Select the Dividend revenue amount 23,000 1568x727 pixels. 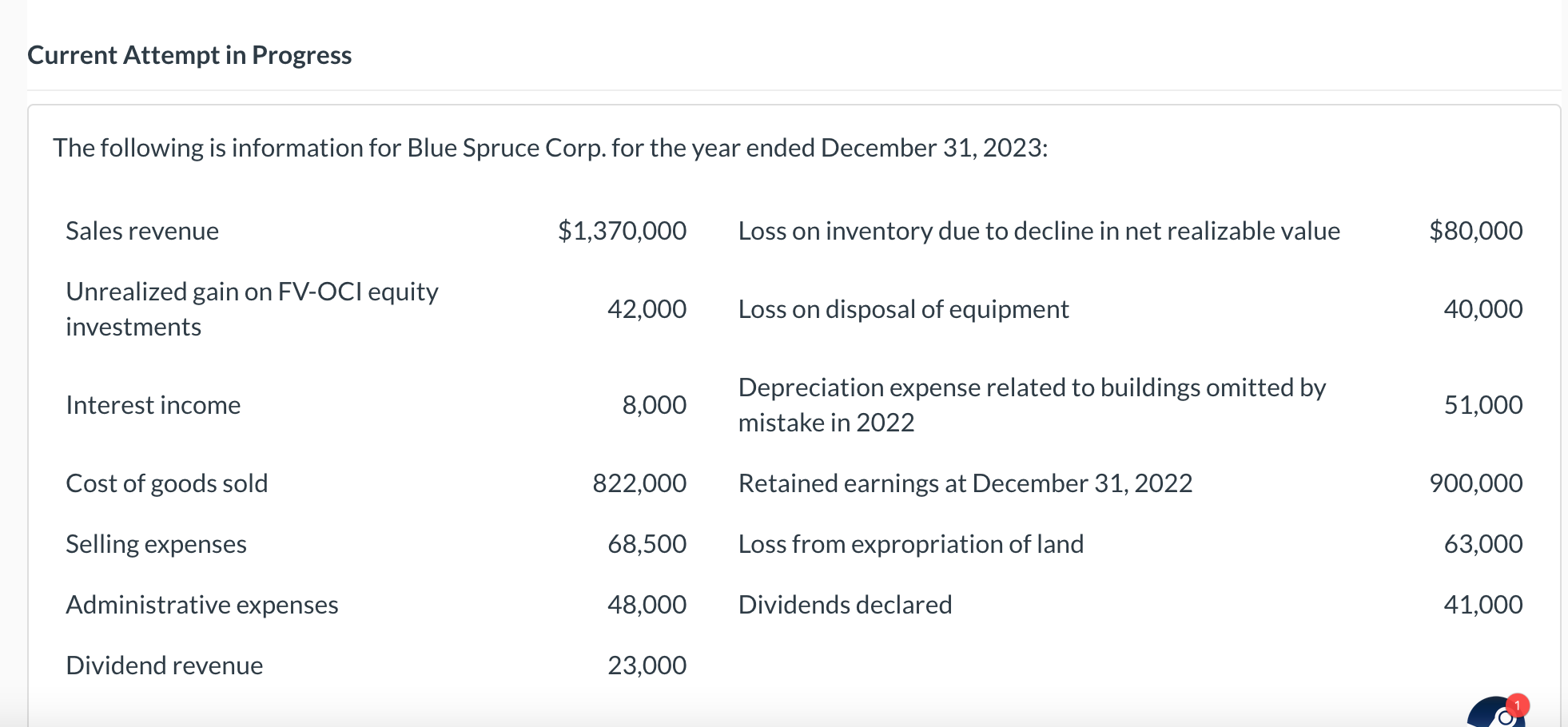click(x=646, y=665)
